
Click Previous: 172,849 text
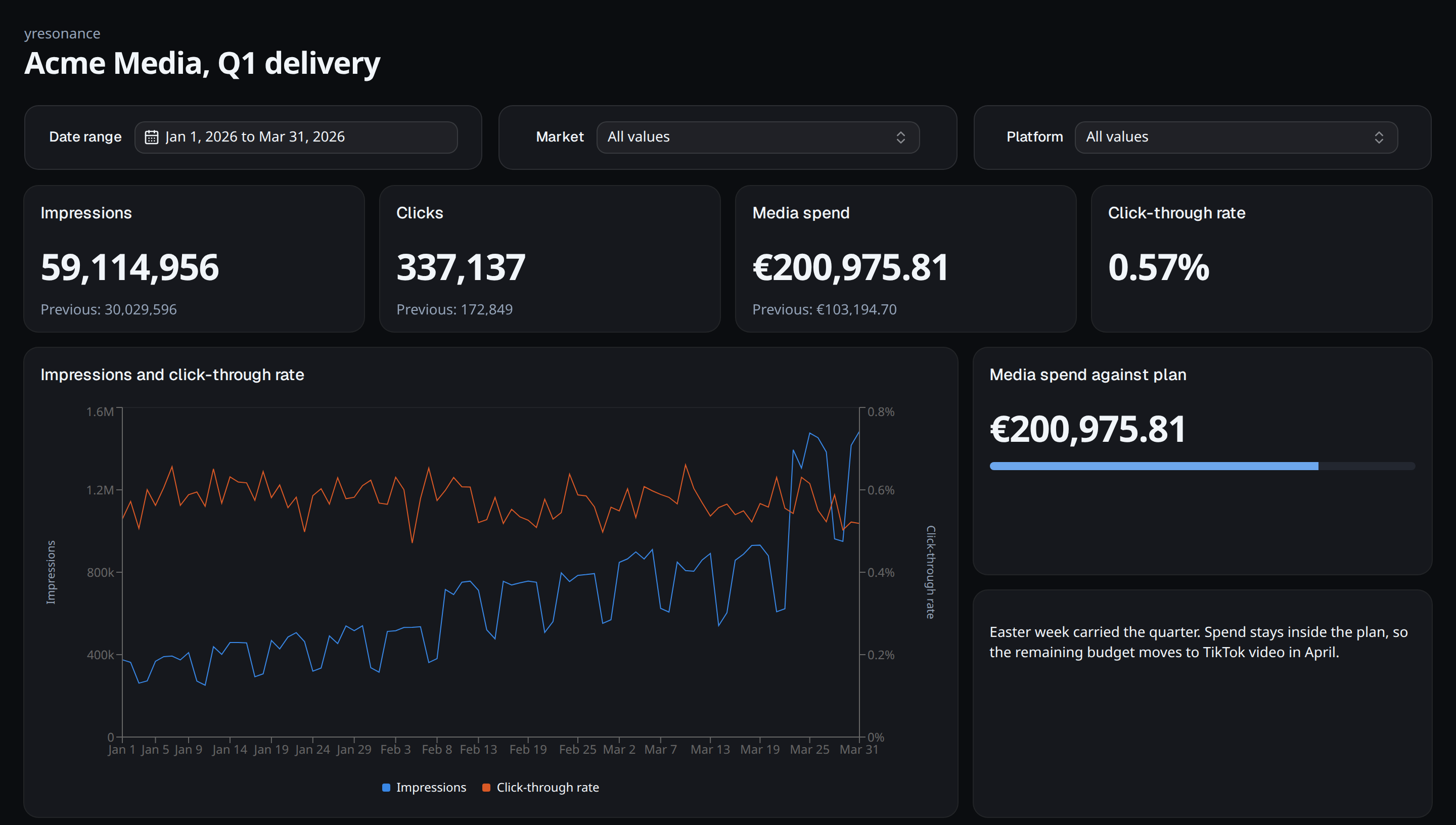[x=454, y=309]
